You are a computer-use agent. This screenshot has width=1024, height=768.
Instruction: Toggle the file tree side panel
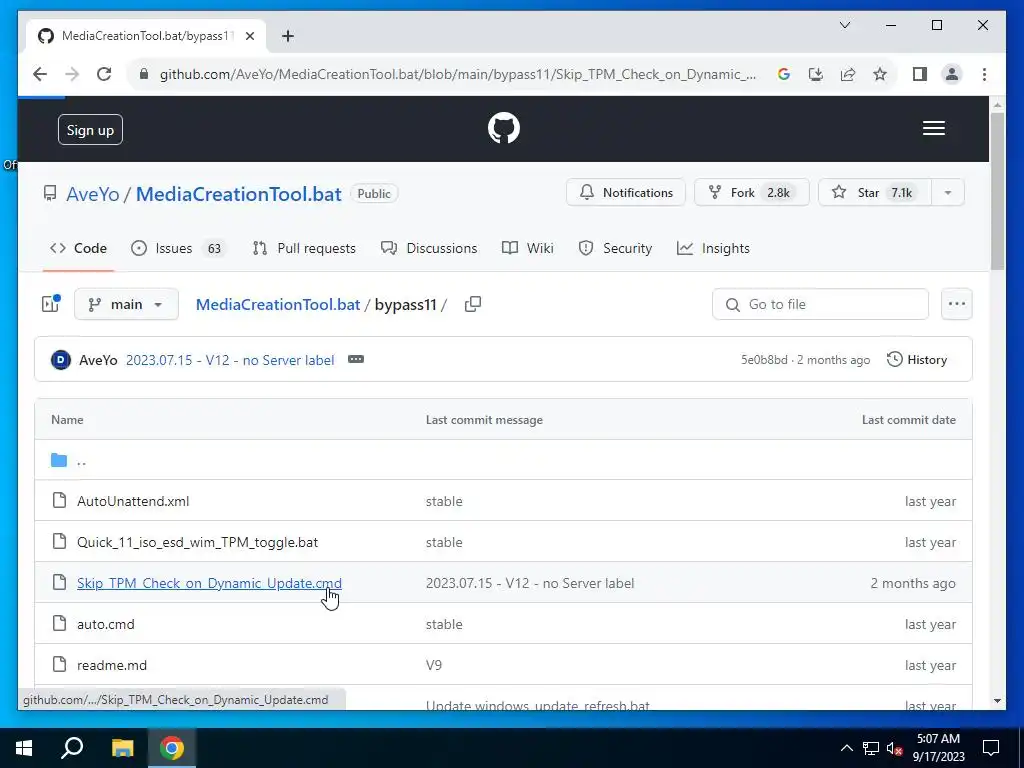51,304
